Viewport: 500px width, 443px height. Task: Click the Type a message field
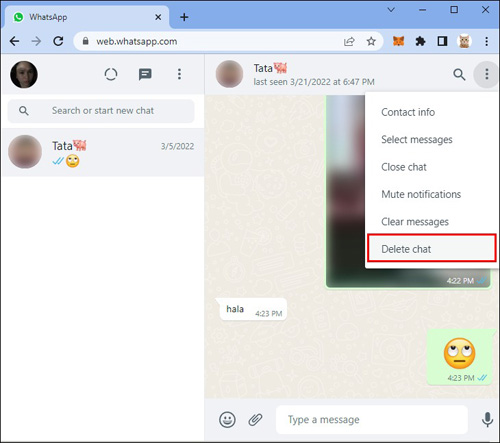point(372,420)
